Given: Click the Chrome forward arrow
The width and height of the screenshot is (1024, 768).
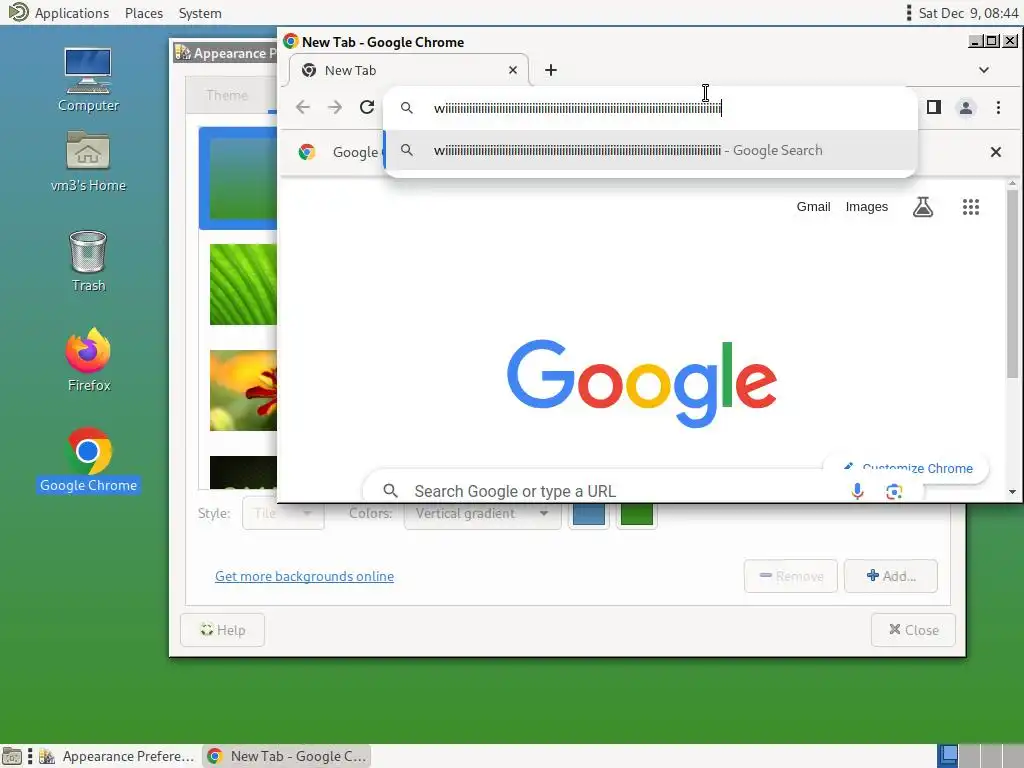Looking at the screenshot, I should 334,107.
